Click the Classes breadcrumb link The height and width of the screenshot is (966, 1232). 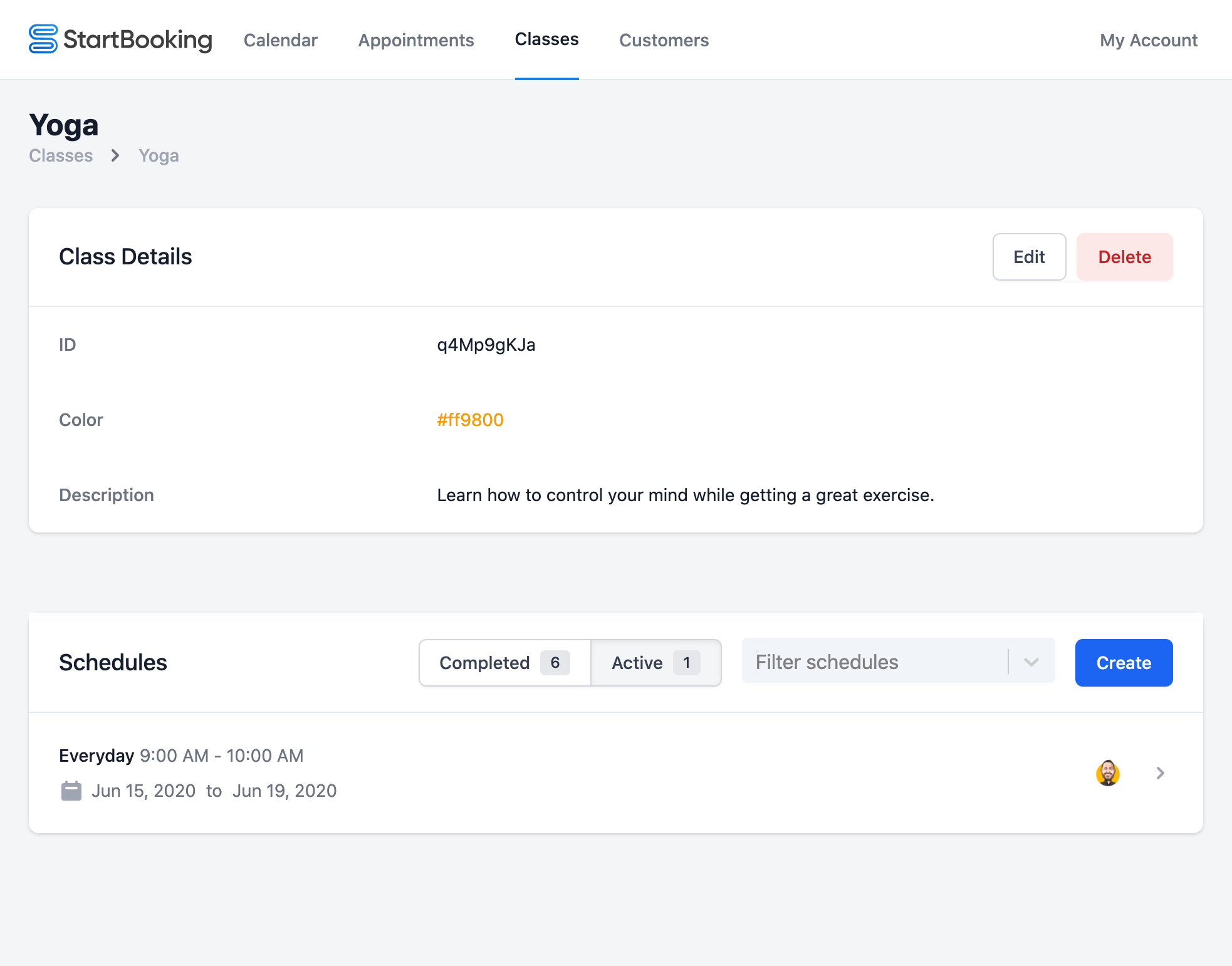tap(61, 155)
